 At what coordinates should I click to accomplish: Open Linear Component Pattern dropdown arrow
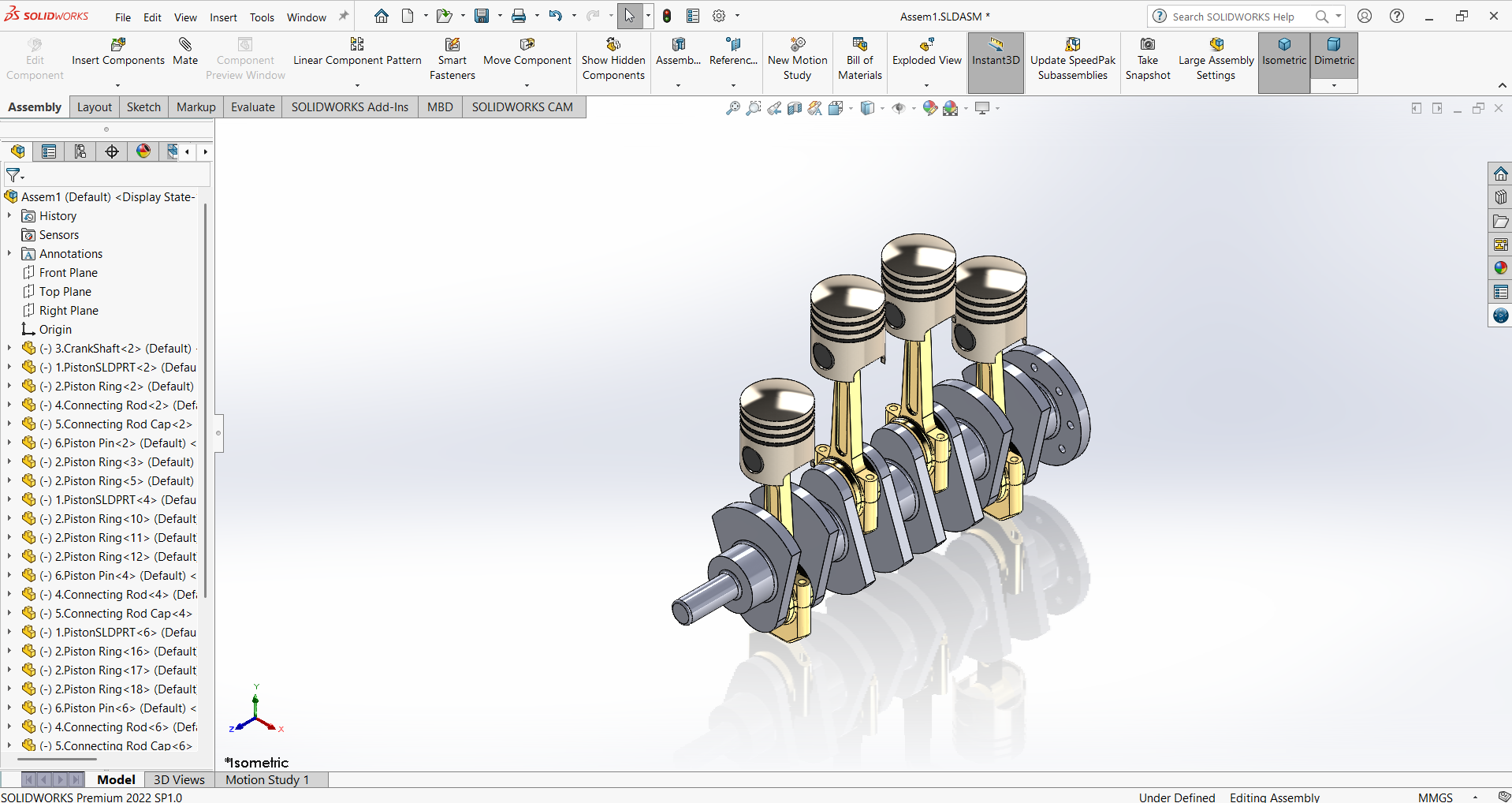(x=357, y=85)
